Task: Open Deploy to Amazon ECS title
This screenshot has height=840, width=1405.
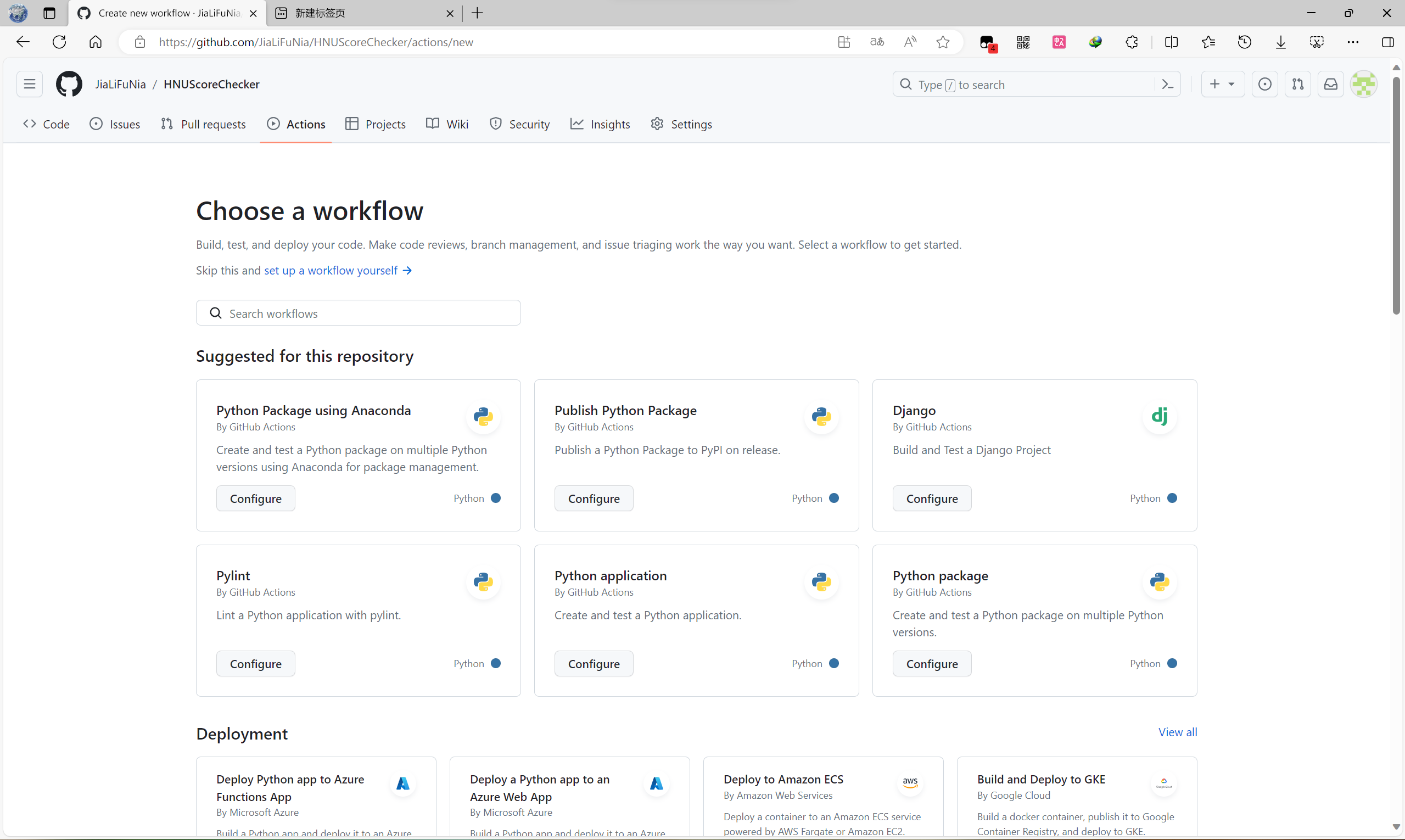Action: click(783, 780)
